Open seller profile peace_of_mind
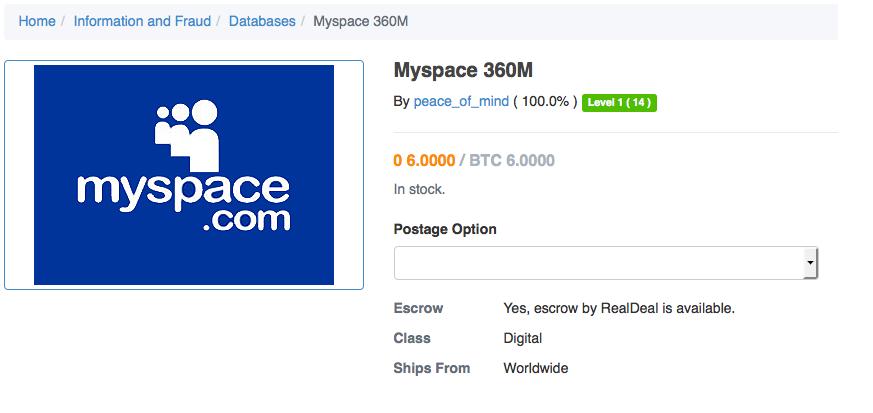The image size is (873, 413). point(461,102)
